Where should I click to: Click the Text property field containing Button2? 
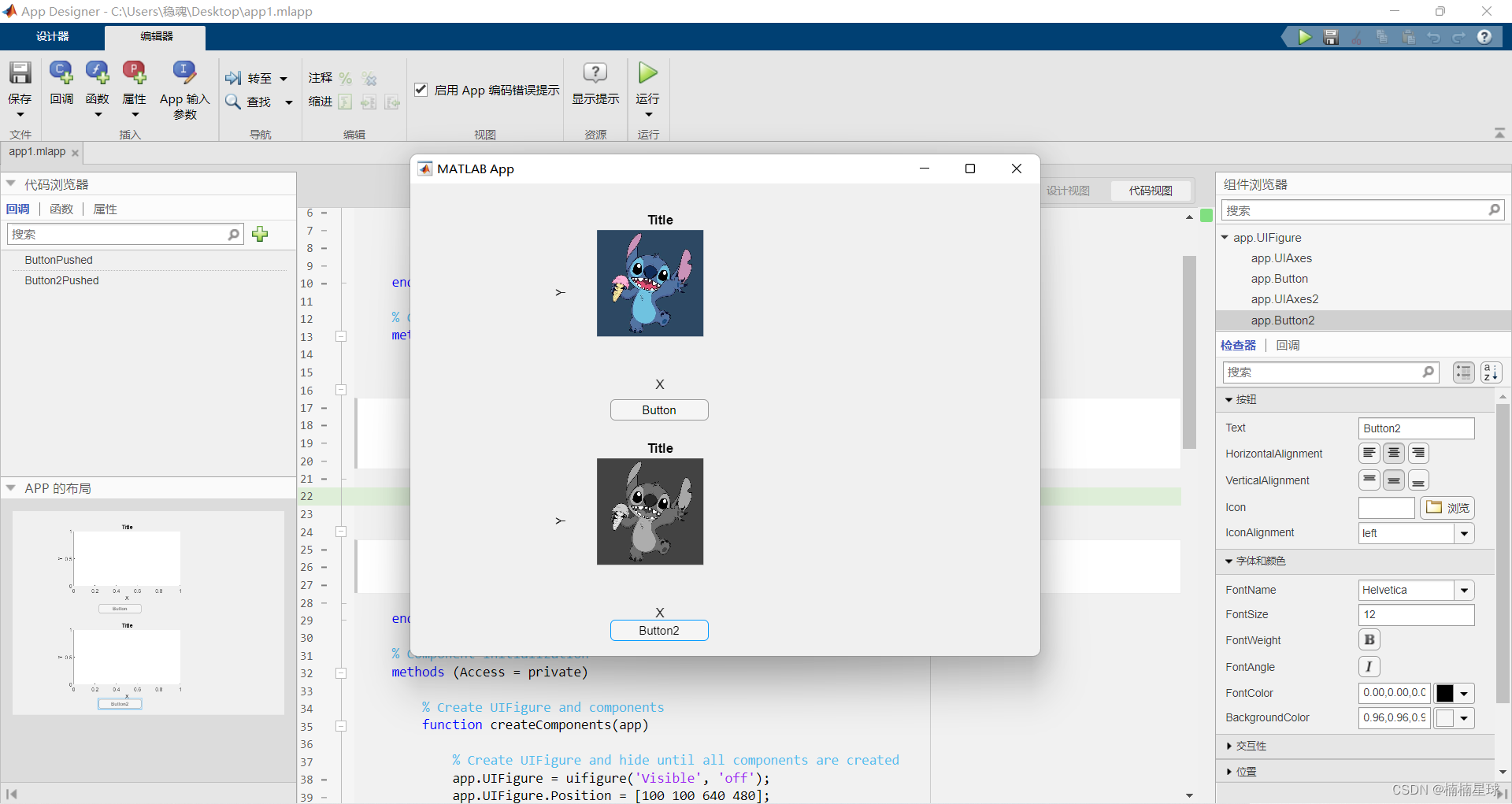[1416, 428]
